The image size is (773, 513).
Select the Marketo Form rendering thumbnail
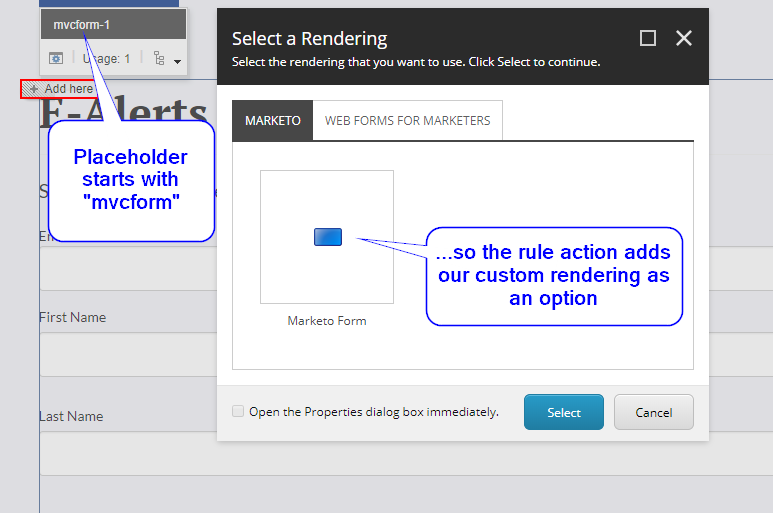tap(327, 237)
